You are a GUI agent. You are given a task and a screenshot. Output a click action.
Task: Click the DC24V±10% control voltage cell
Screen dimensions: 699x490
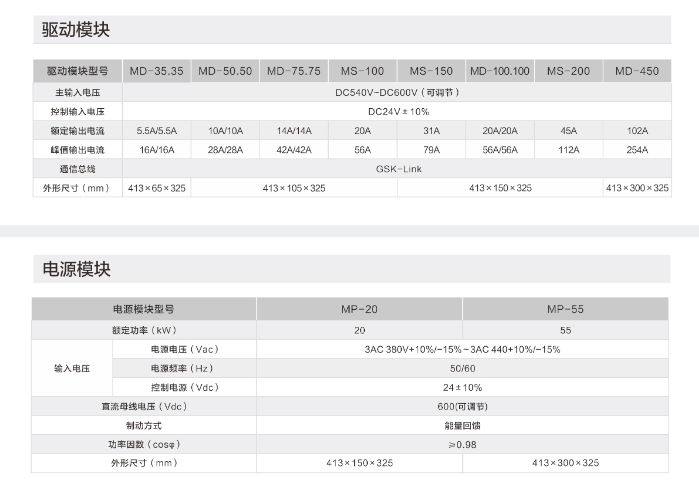[396, 111]
